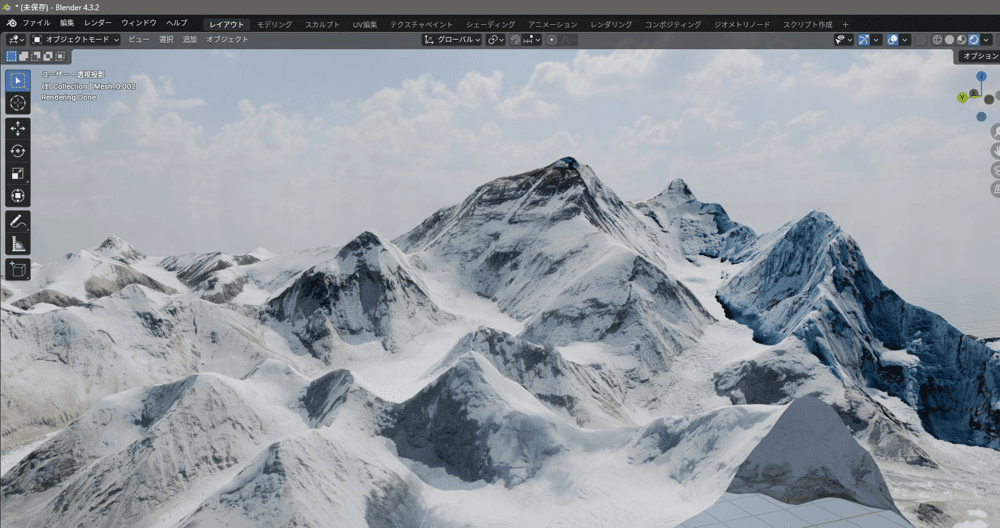This screenshot has width=1000, height=528.
Task: Click the green Y axis on navigation gizmo
Action: [x=962, y=98]
